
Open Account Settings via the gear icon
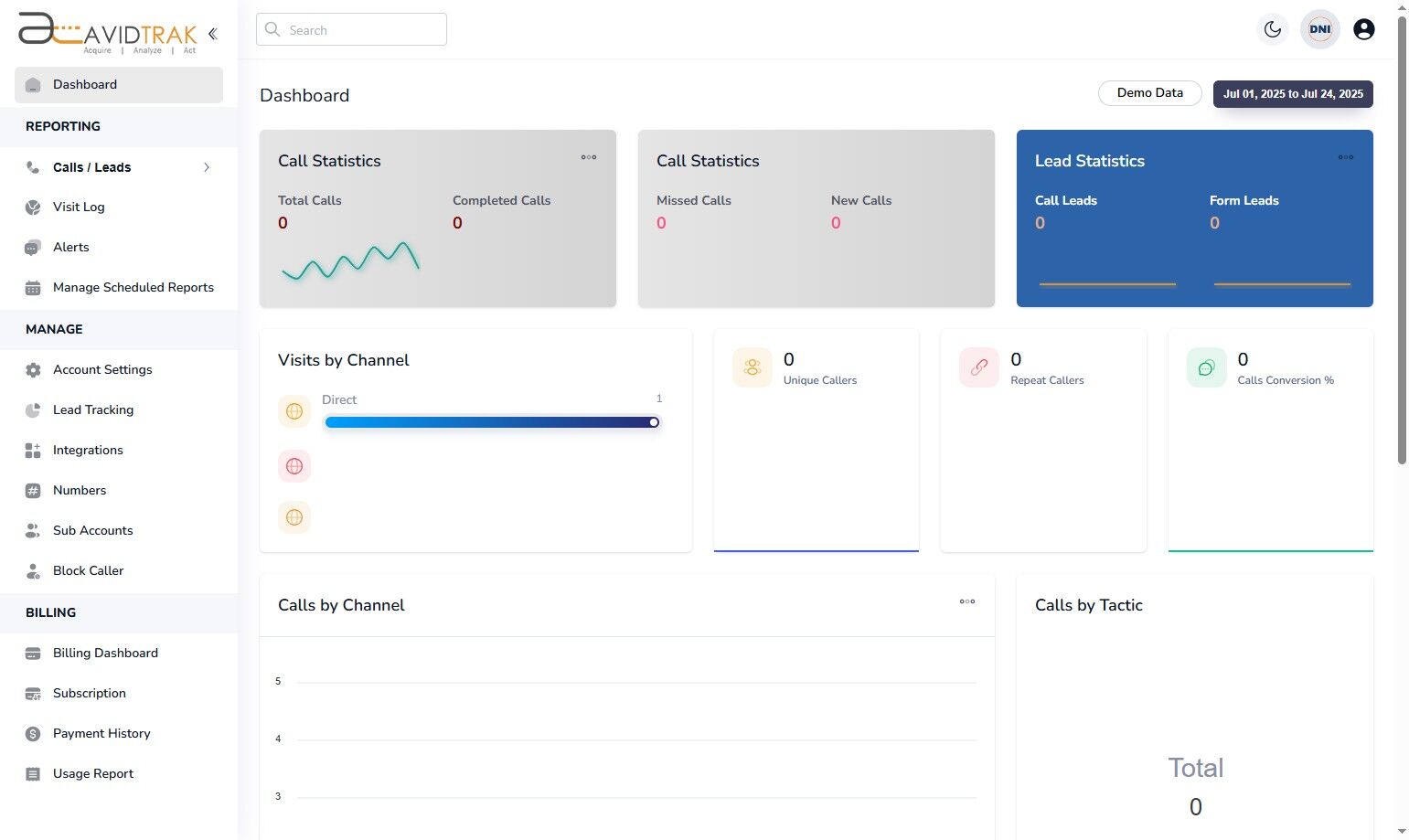pos(33,369)
